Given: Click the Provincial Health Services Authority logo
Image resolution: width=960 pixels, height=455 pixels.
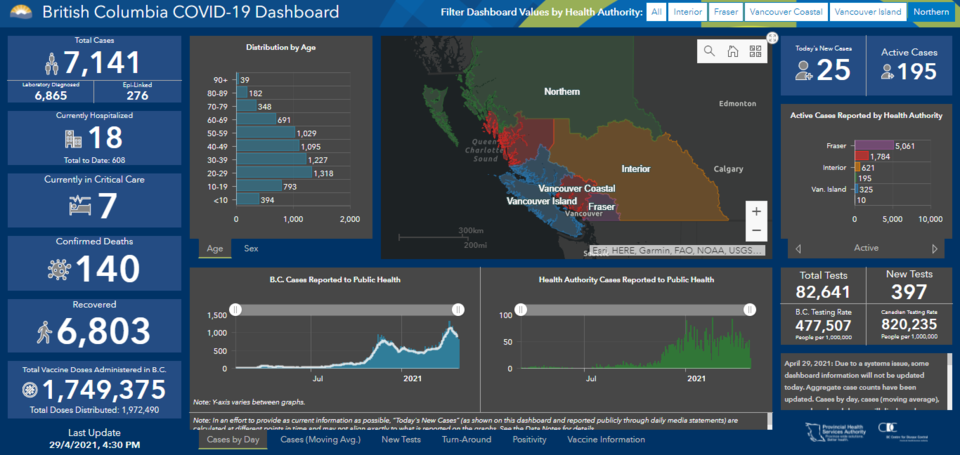Looking at the screenshot, I should [x=836, y=432].
